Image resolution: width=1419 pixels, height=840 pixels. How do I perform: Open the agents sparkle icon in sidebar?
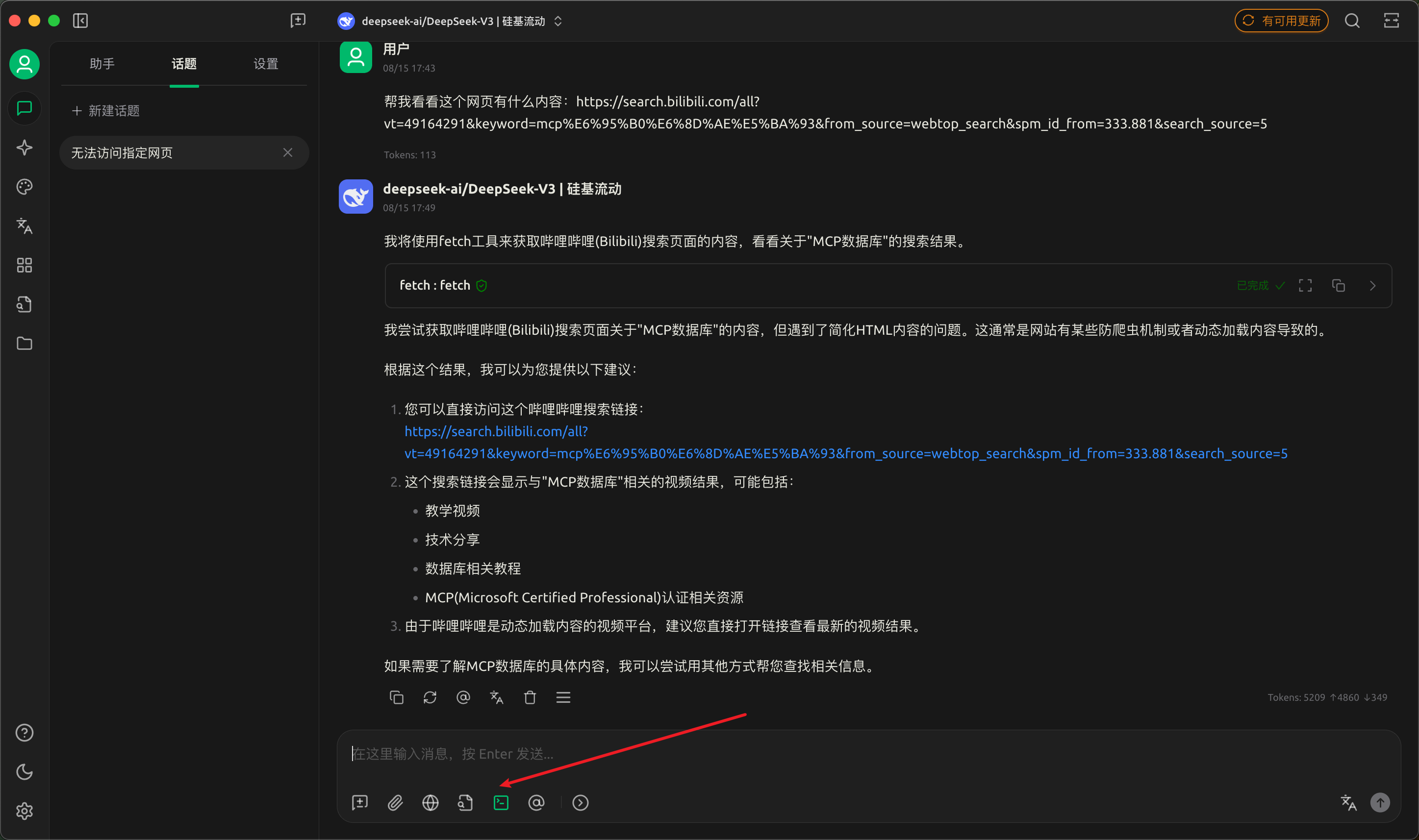pos(25,148)
